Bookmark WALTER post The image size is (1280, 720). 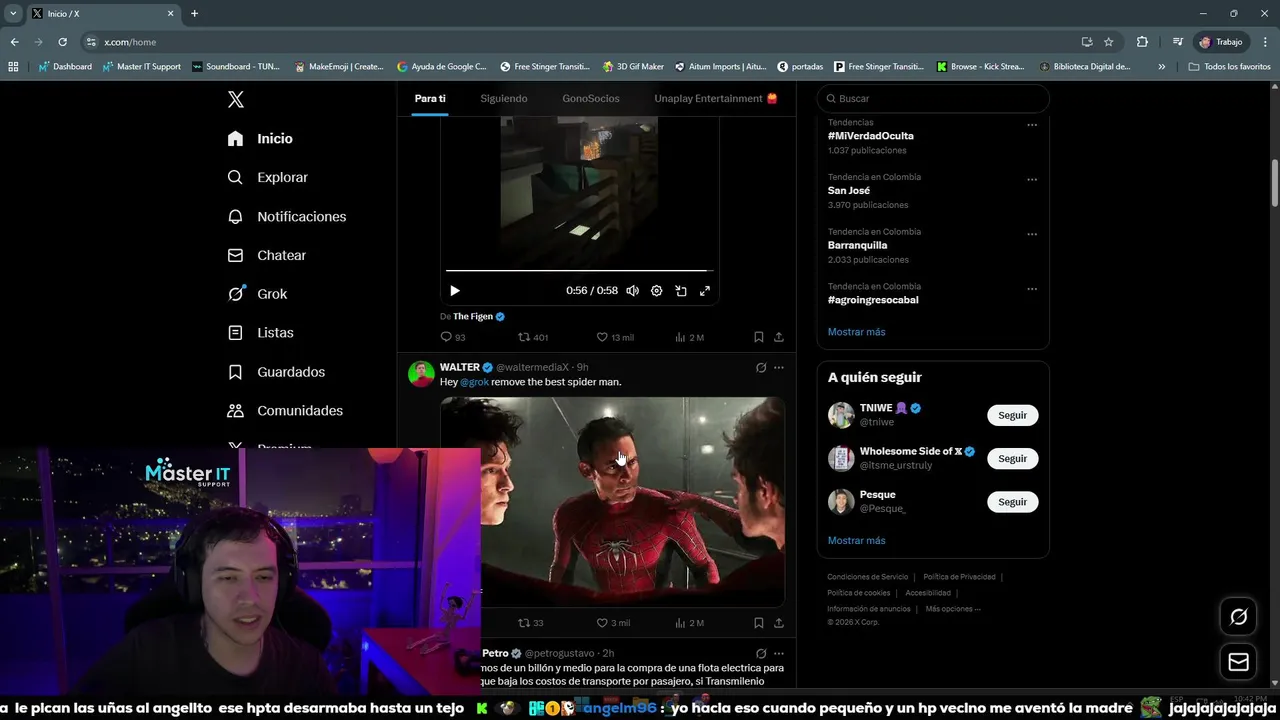(x=759, y=623)
